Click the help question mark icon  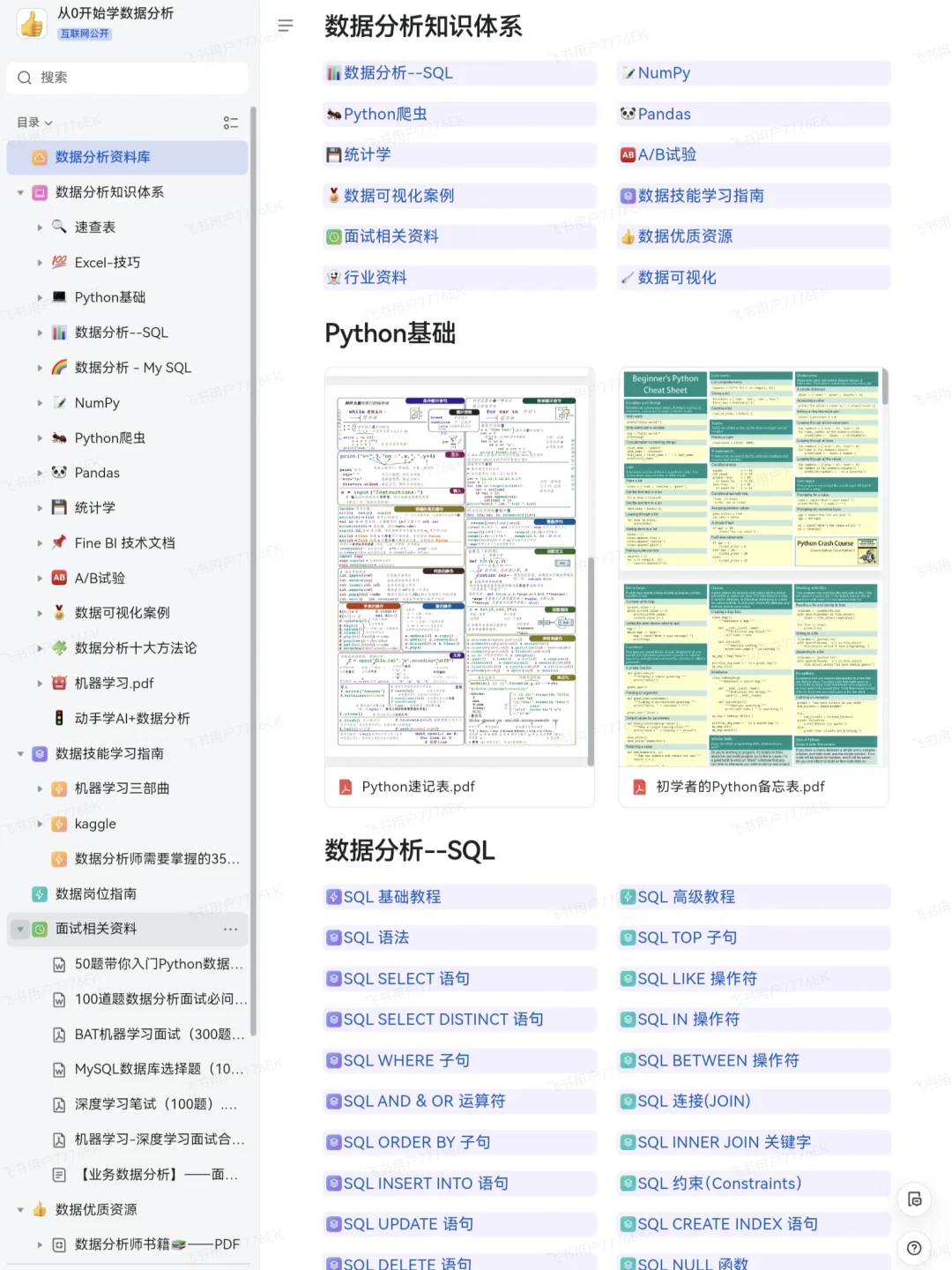[x=913, y=1248]
